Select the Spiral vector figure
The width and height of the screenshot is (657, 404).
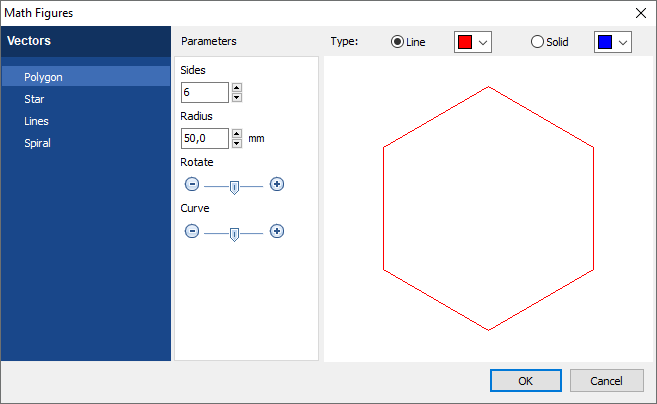(38, 143)
